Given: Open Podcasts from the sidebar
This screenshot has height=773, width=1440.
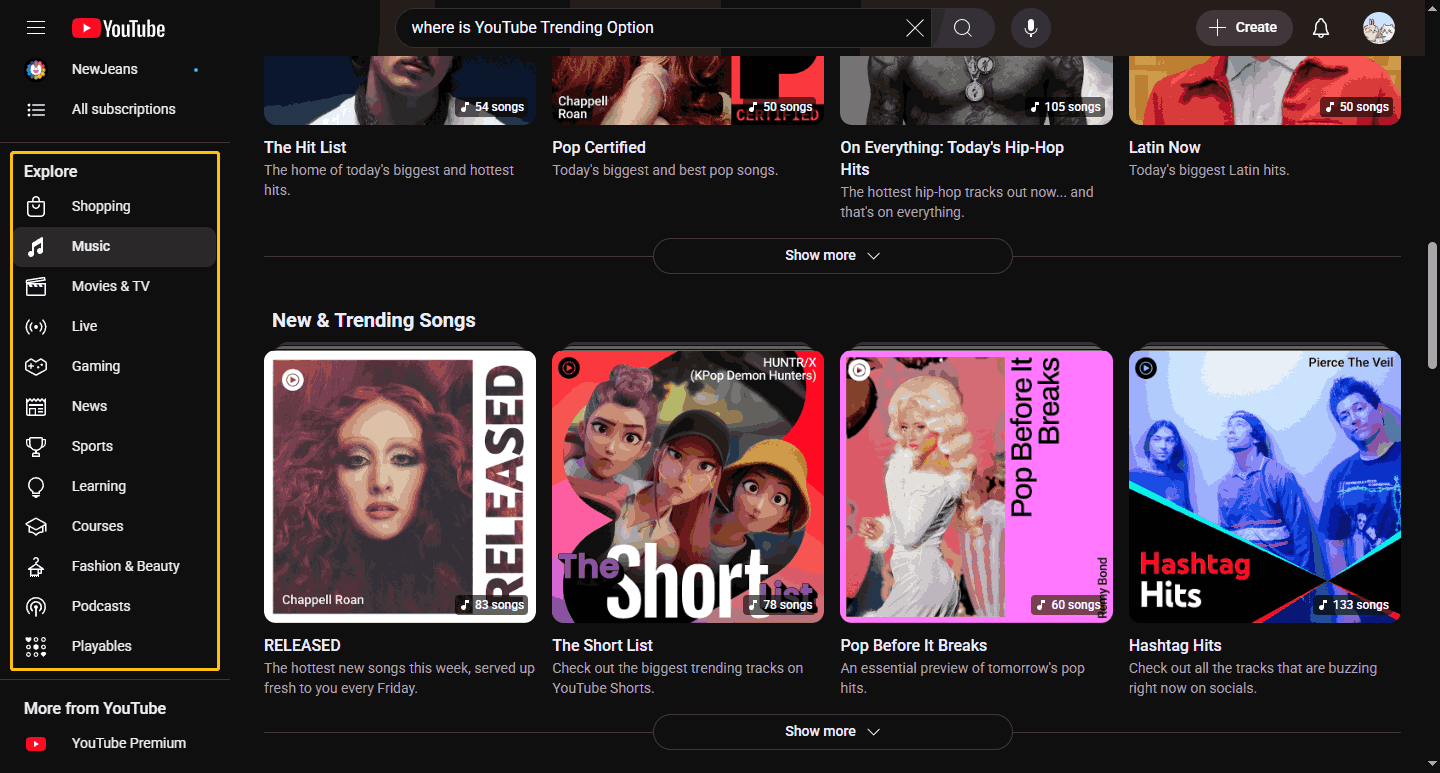Looking at the screenshot, I should (114, 606).
